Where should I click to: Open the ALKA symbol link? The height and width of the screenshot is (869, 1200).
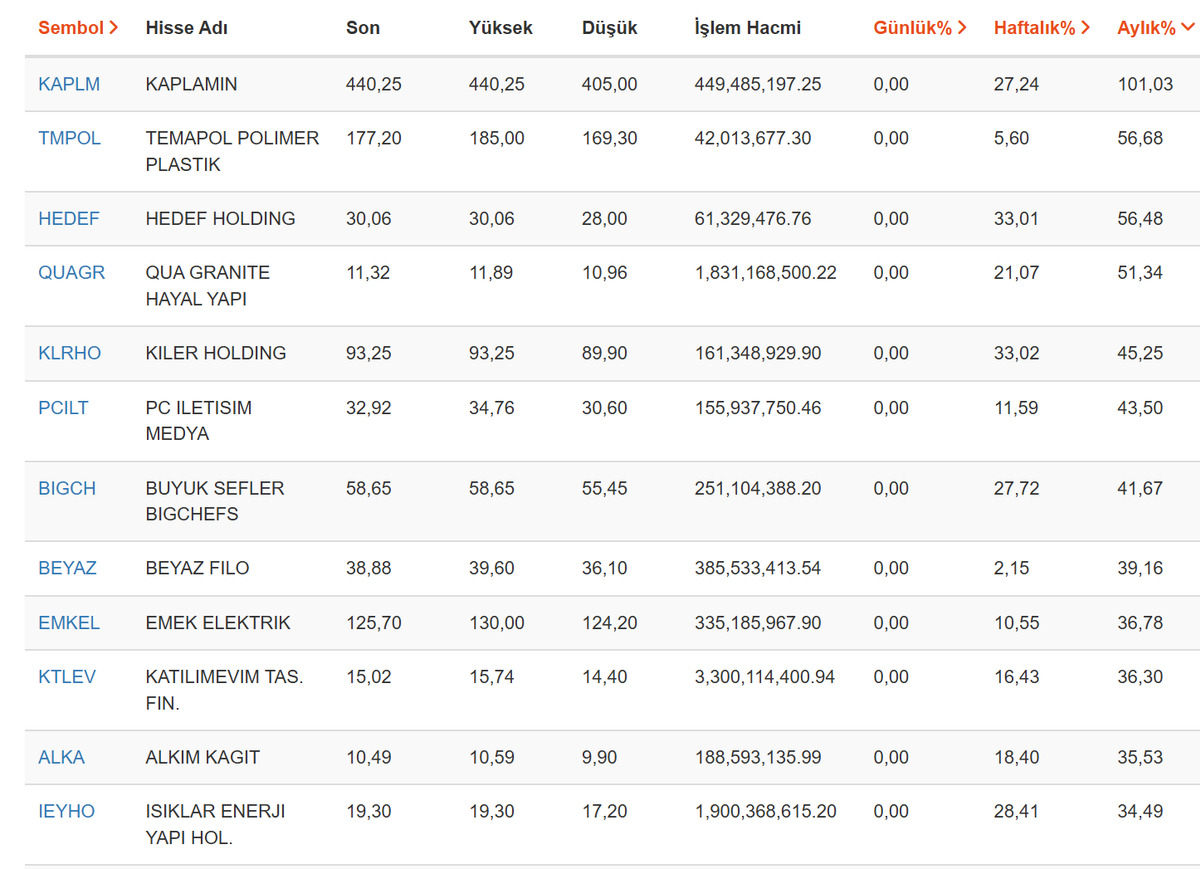point(62,757)
